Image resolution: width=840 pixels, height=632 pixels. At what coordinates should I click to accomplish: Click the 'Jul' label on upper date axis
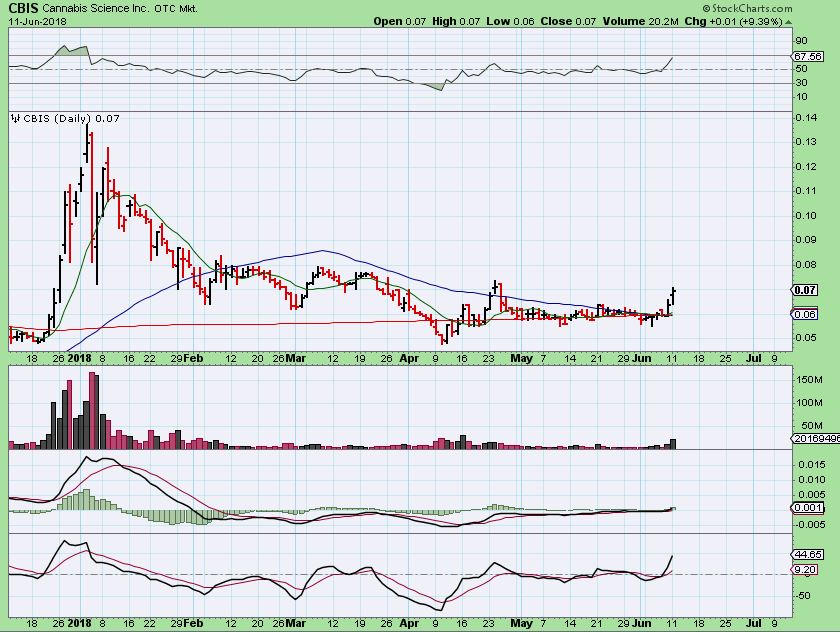point(754,358)
